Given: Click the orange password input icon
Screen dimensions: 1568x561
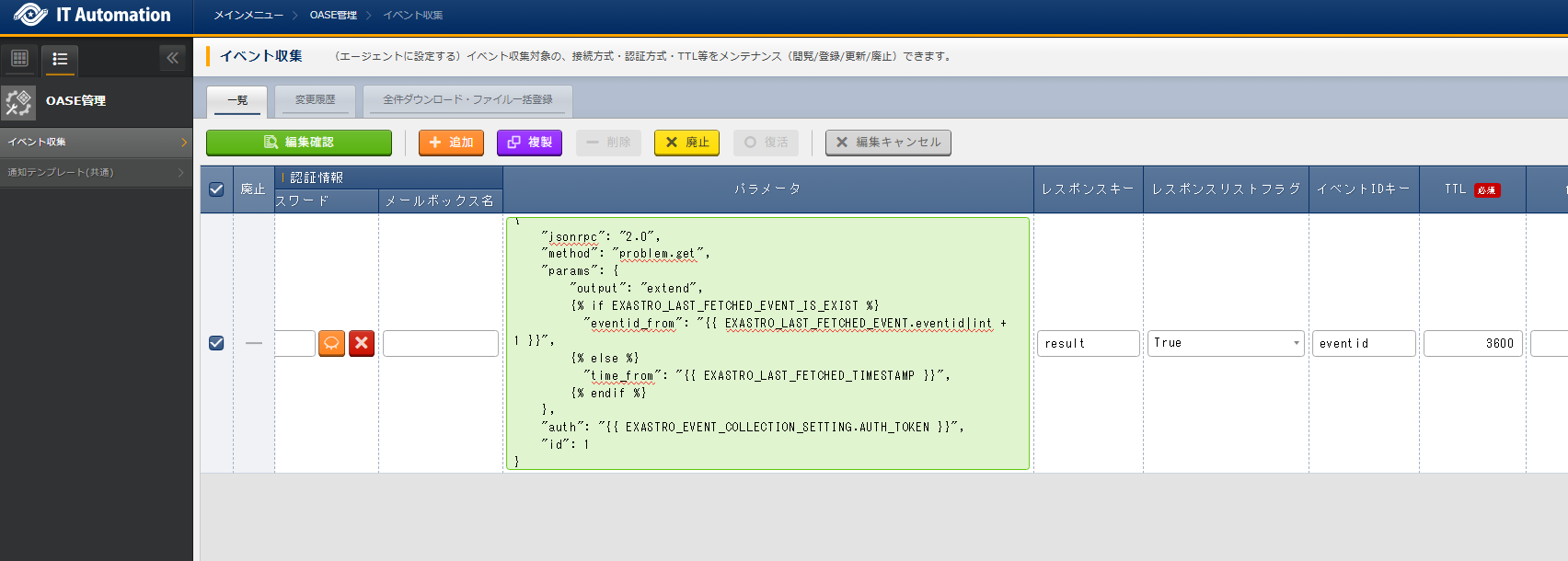Looking at the screenshot, I should point(331,343).
